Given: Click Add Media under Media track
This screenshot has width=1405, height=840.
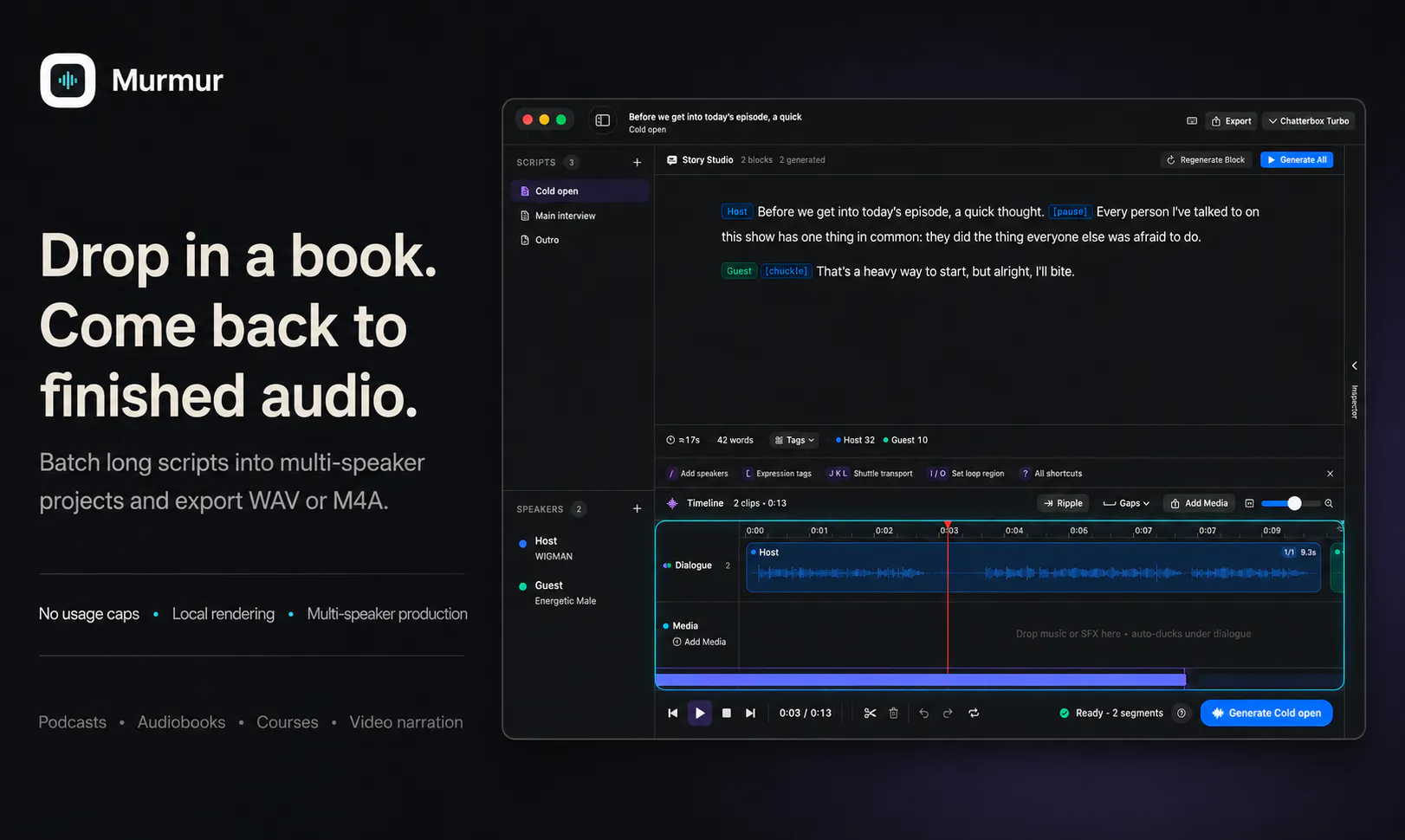Looking at the screenshot, I should [699, 642].
